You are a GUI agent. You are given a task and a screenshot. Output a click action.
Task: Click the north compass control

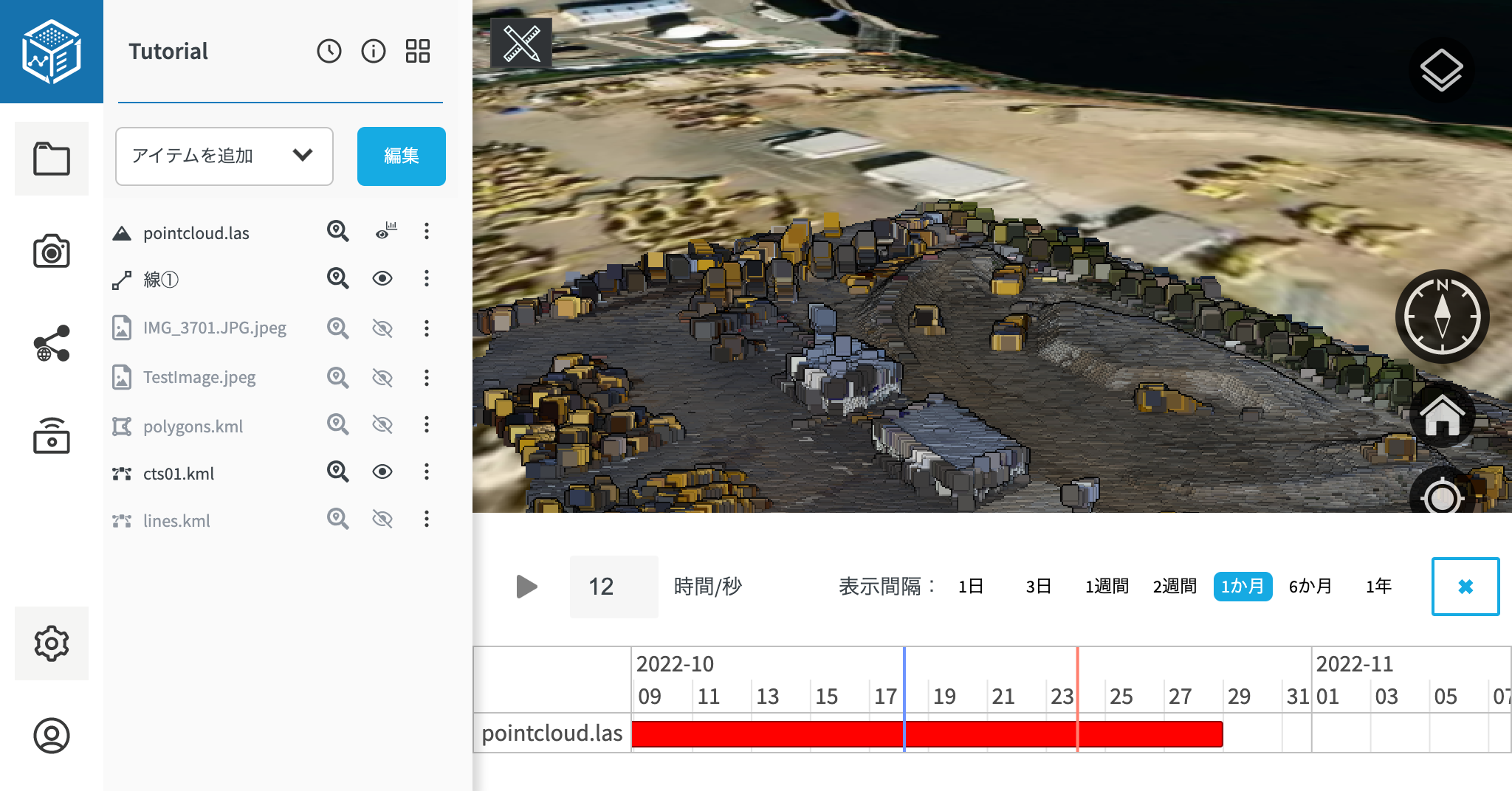1442,316
